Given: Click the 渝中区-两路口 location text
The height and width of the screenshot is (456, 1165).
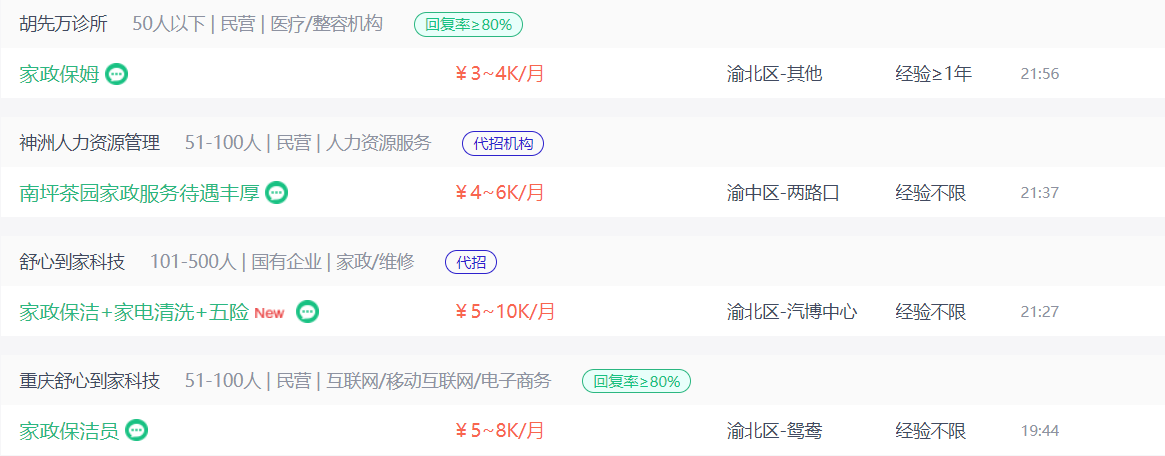Looking at the screenshot, I should click(x=783, y=193).
